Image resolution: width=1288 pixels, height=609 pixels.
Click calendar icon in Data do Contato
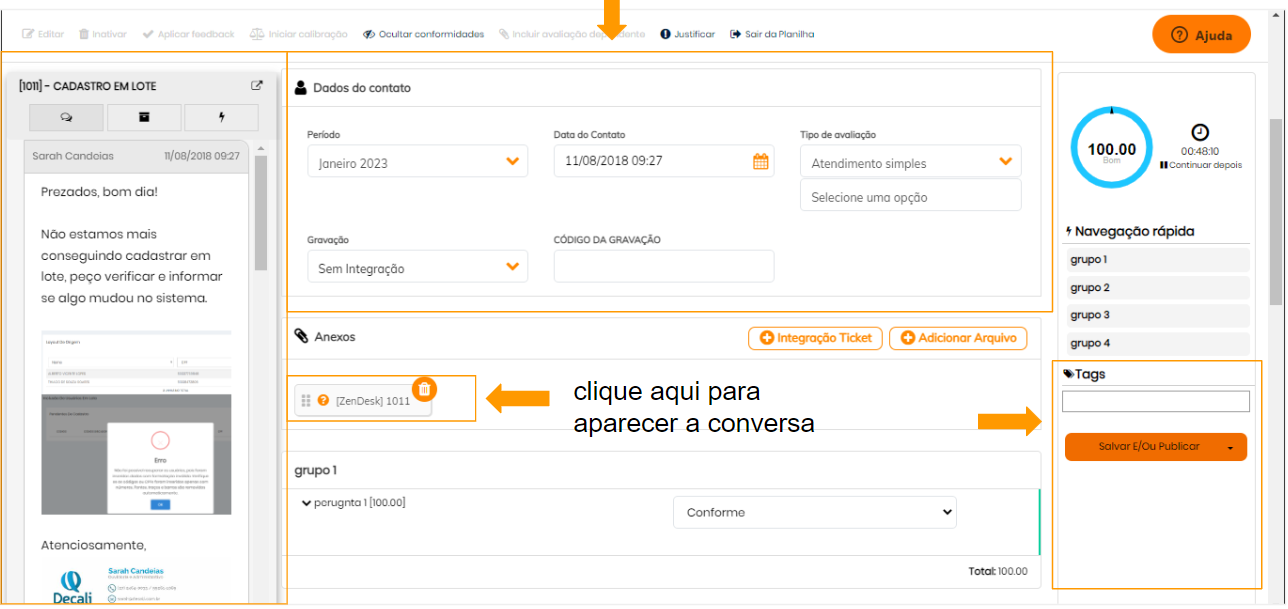point(760,161)
